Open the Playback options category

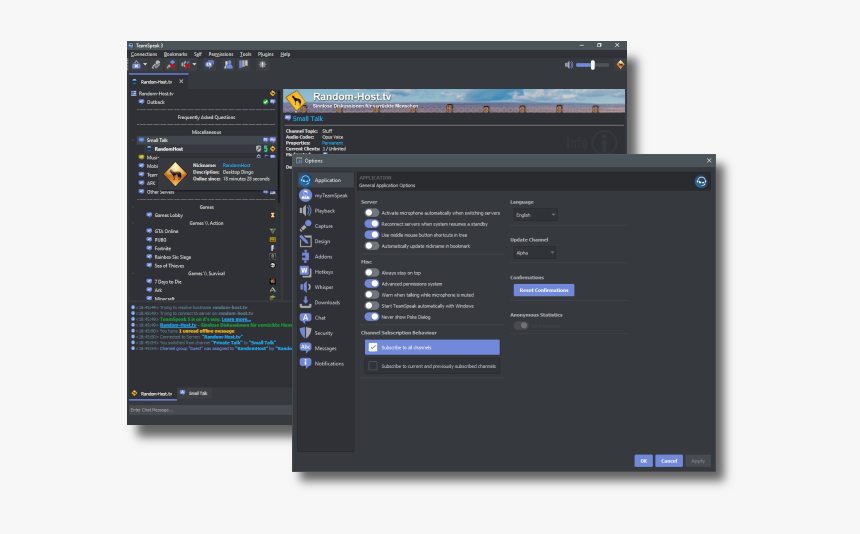(x=325, y=211)
